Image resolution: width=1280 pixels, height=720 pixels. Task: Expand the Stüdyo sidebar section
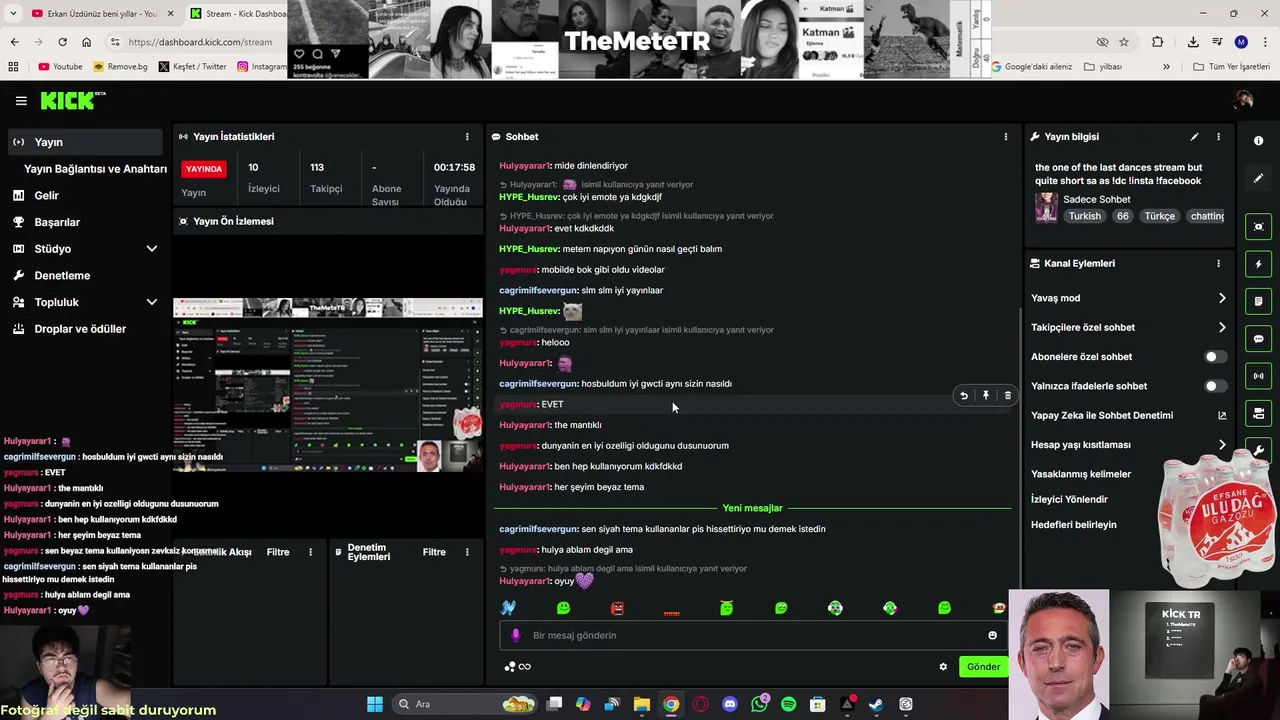coord(152,249)
